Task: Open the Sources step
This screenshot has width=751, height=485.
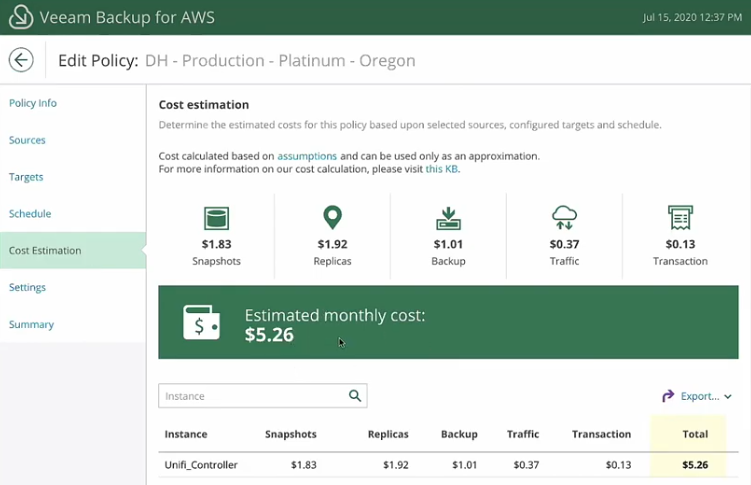Action: pyautogui.click(x=27, y=140)
